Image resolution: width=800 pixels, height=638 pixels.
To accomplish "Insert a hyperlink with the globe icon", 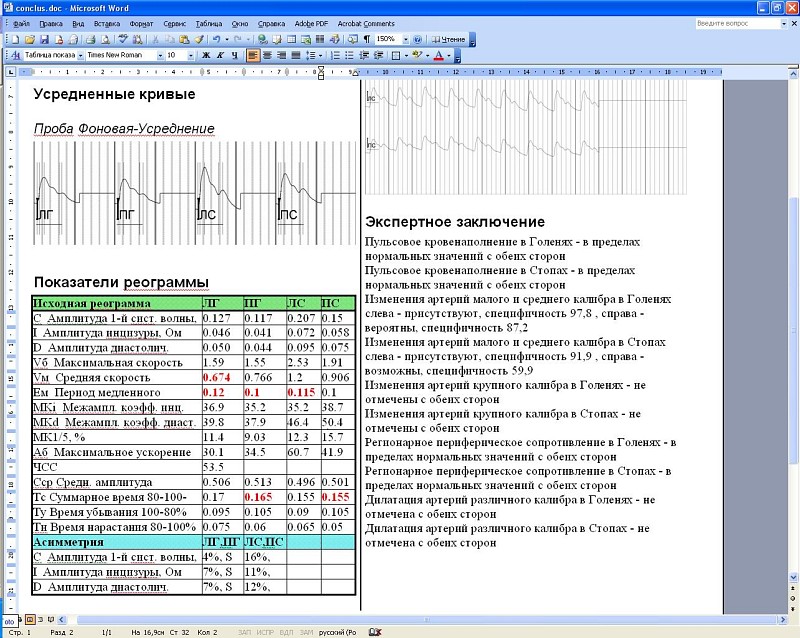I will coord(263,39).
